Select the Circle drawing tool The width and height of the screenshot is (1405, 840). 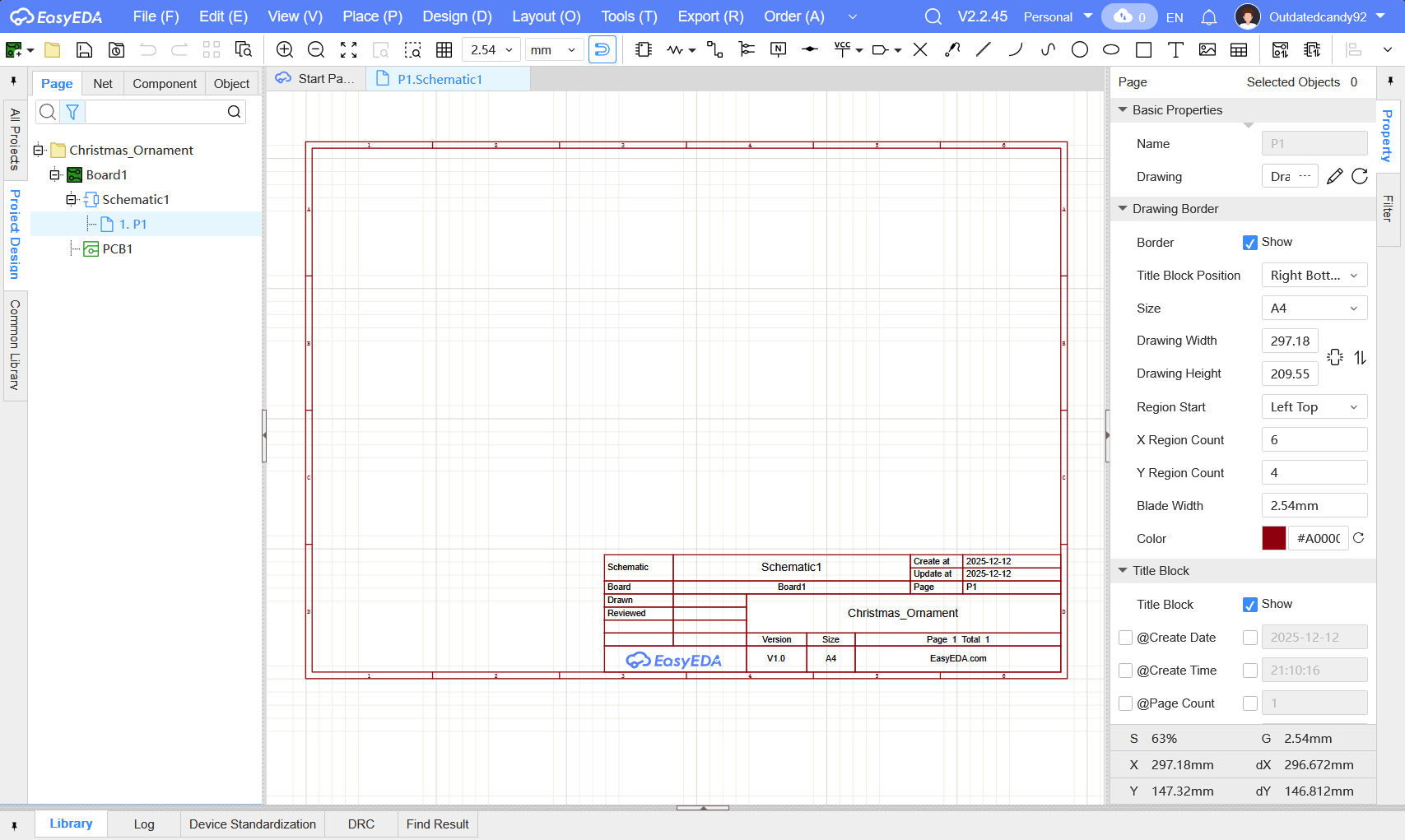(1080, 50)
